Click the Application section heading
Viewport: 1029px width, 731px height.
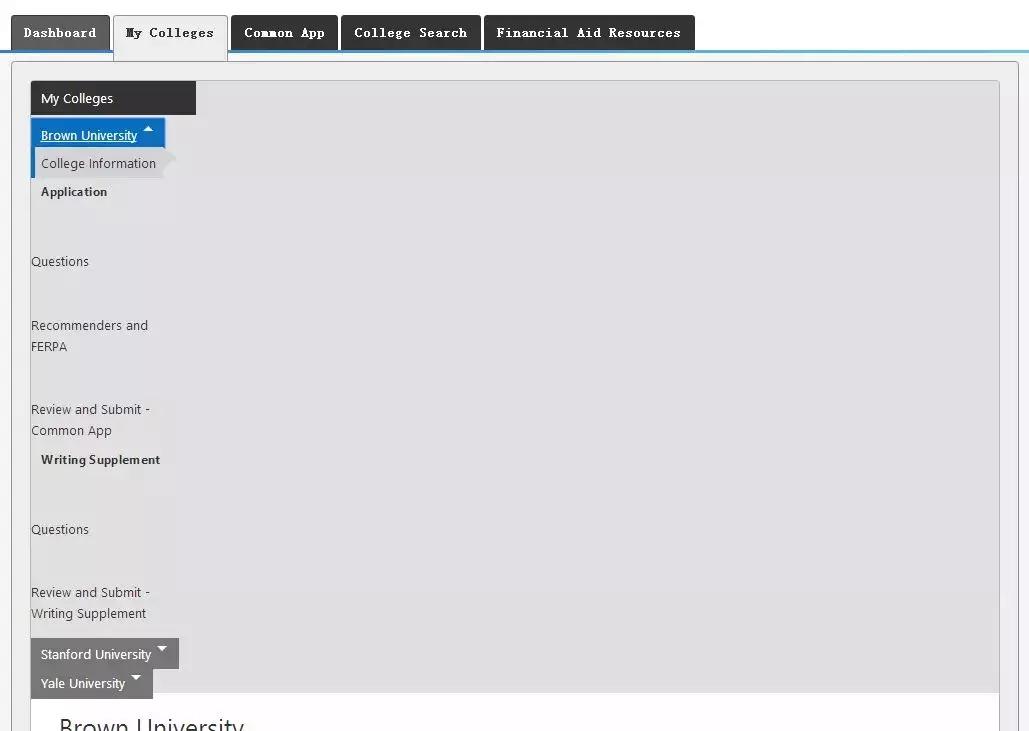tap(74, 192)
